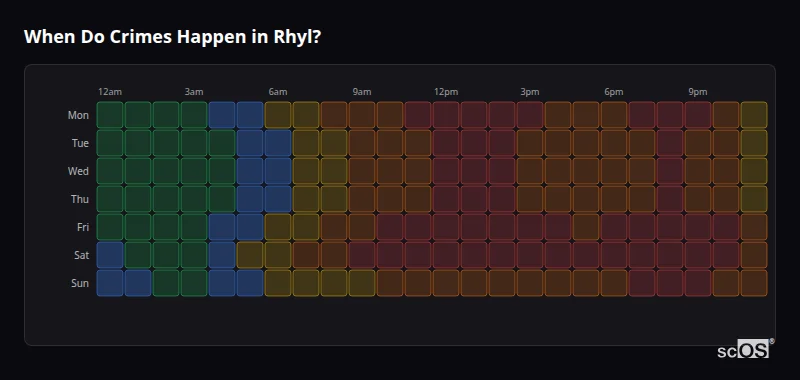Screen dimensions: 800x380
Task: Click the Thursday 6am blue cell
Action: pos(278,199)
